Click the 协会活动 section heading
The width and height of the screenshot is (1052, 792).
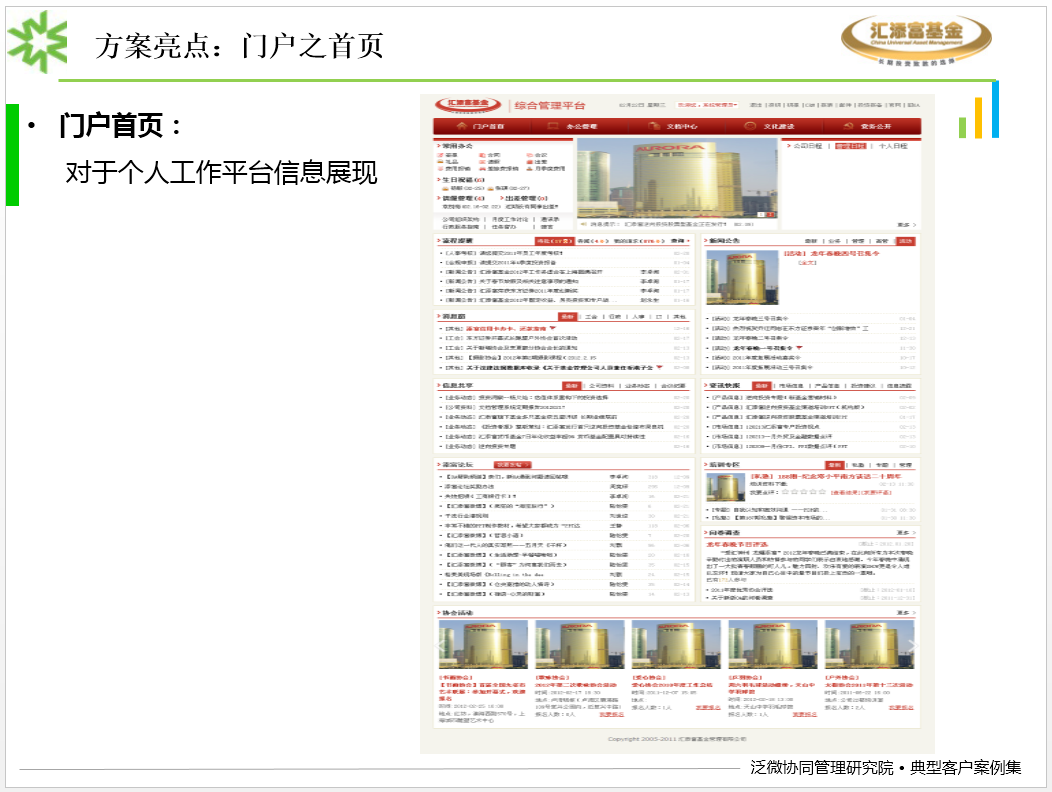click(x=457, y=613)
